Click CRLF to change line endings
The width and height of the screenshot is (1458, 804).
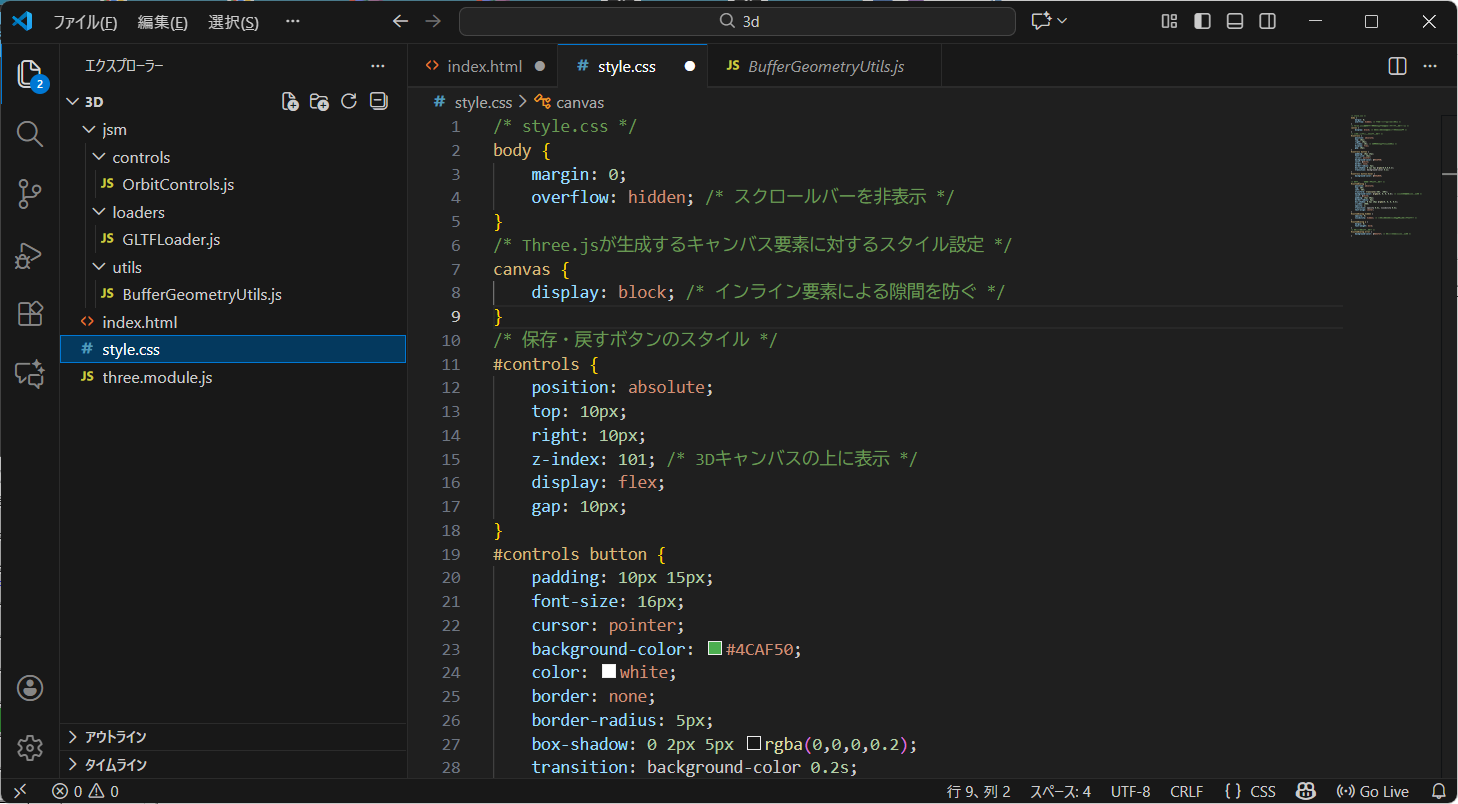[1186, 791]
